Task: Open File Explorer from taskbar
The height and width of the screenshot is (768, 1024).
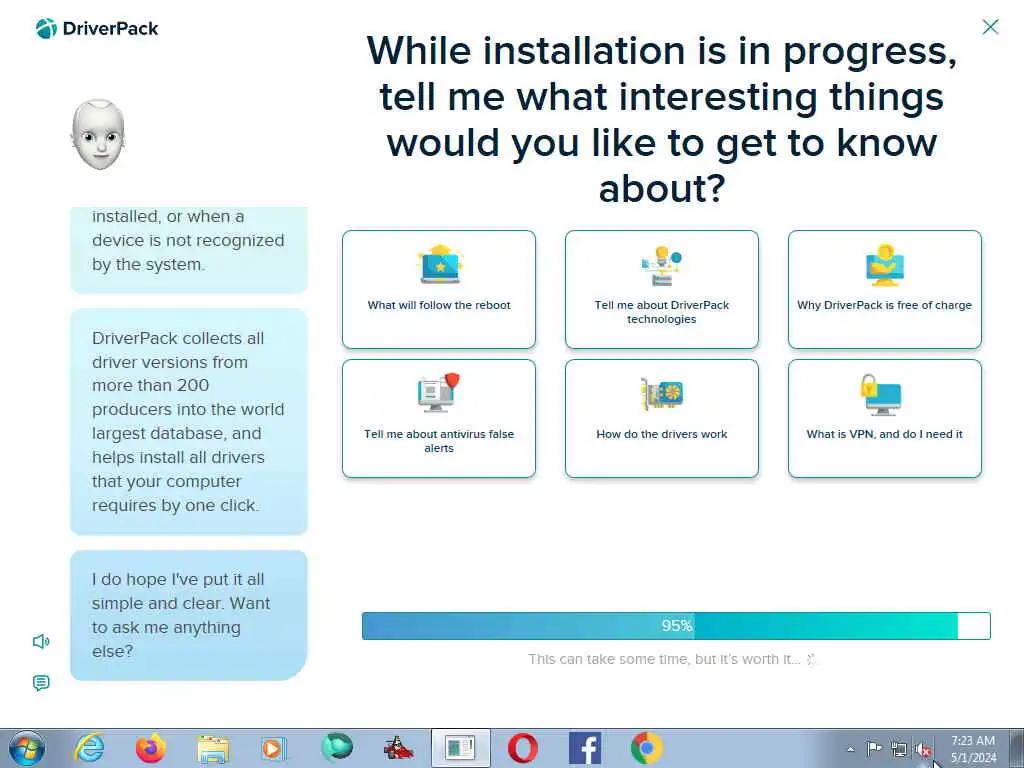Action: [x=213, y=749]
